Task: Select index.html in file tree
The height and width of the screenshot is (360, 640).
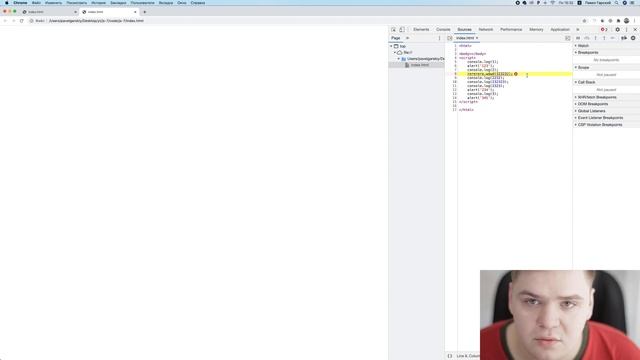Action: point(420,65)
